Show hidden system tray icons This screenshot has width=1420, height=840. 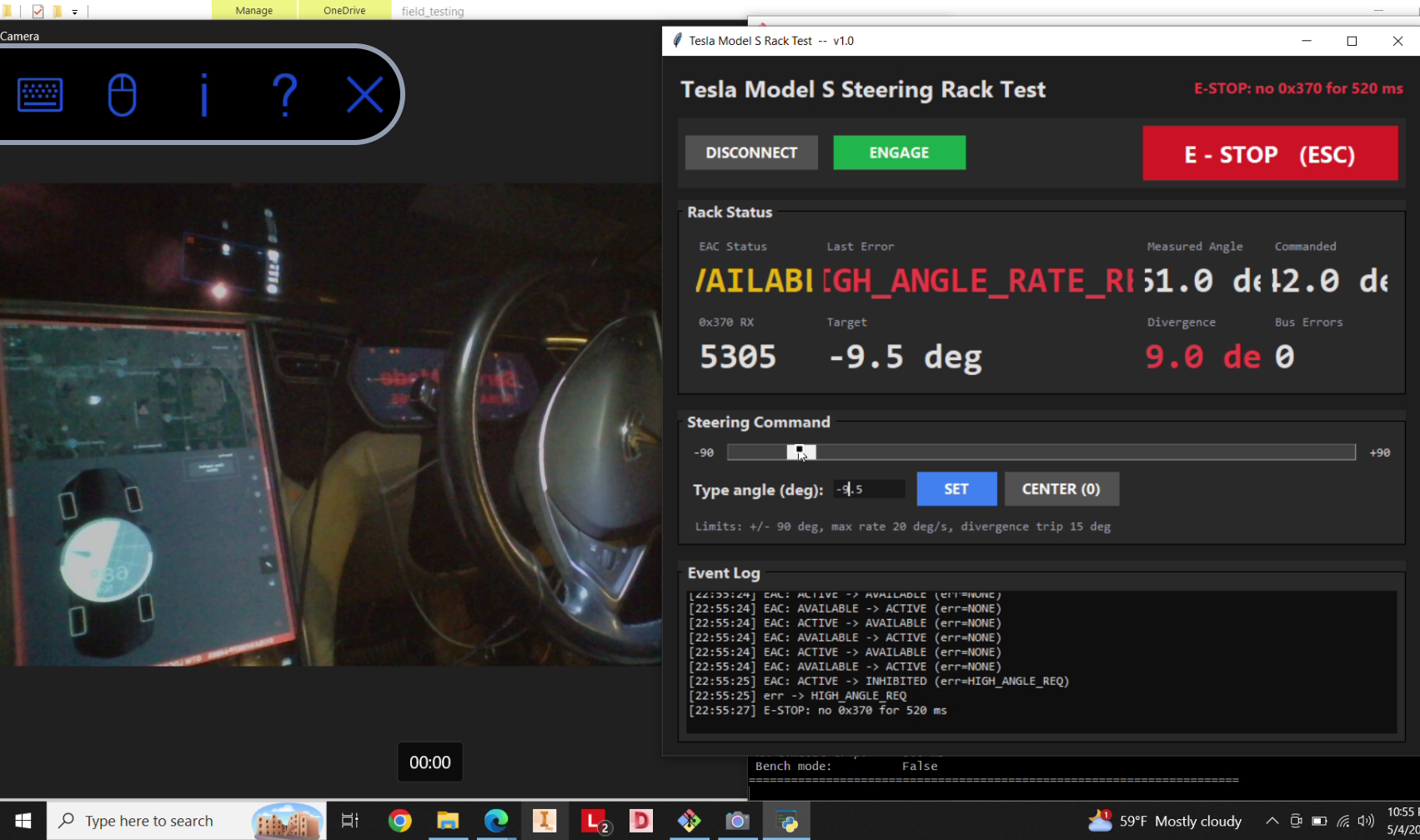(1272, 821)
